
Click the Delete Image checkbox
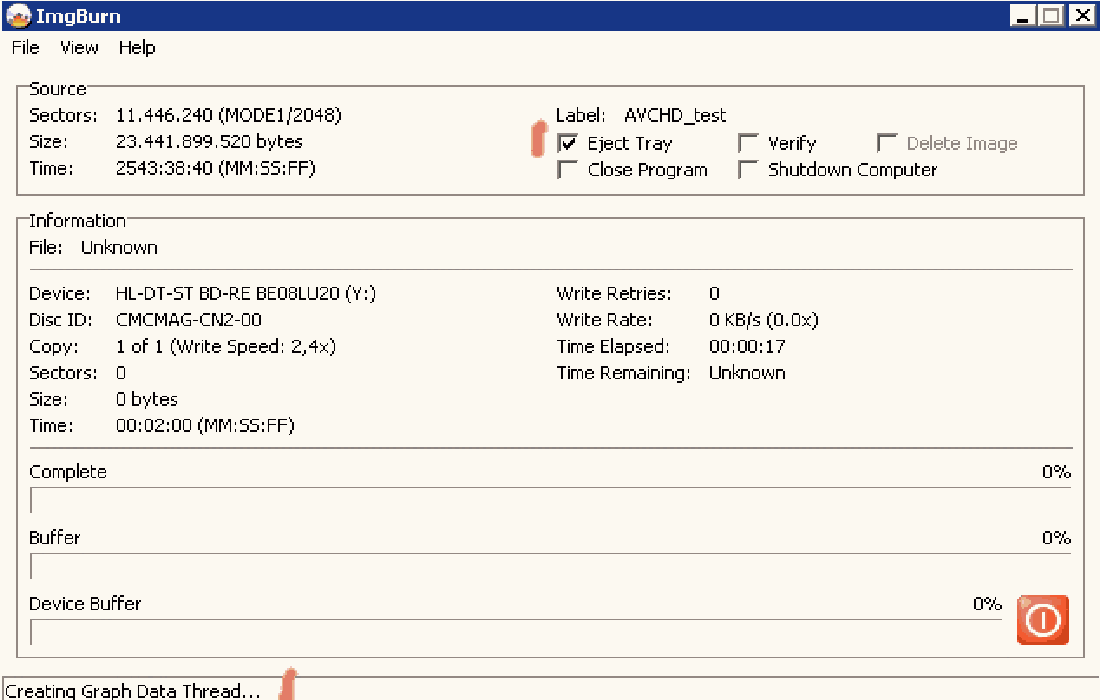point(887,143)
